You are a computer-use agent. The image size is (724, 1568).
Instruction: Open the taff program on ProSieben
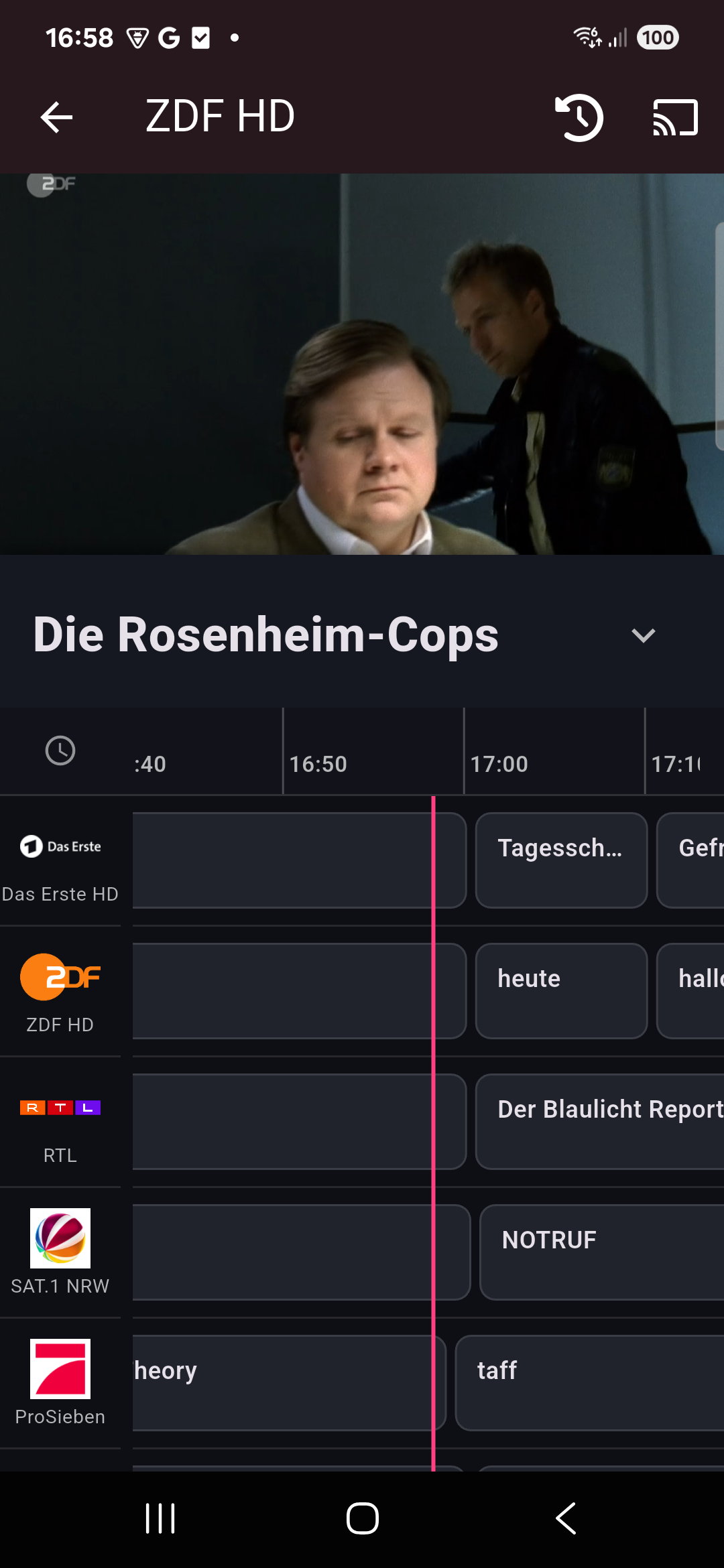click(590, 1383)
